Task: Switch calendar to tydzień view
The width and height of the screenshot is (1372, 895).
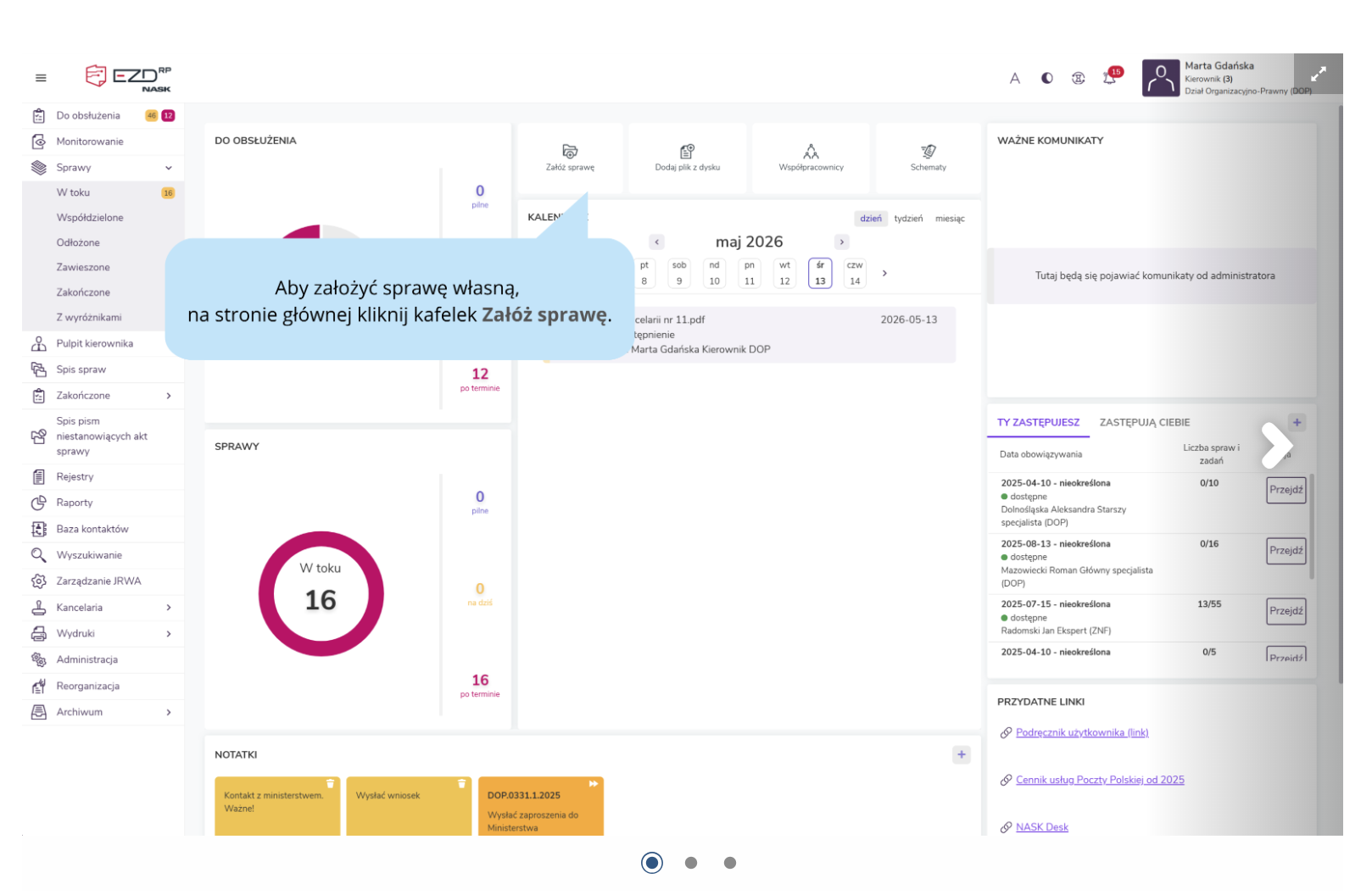Action: click(x=908, y=219)
